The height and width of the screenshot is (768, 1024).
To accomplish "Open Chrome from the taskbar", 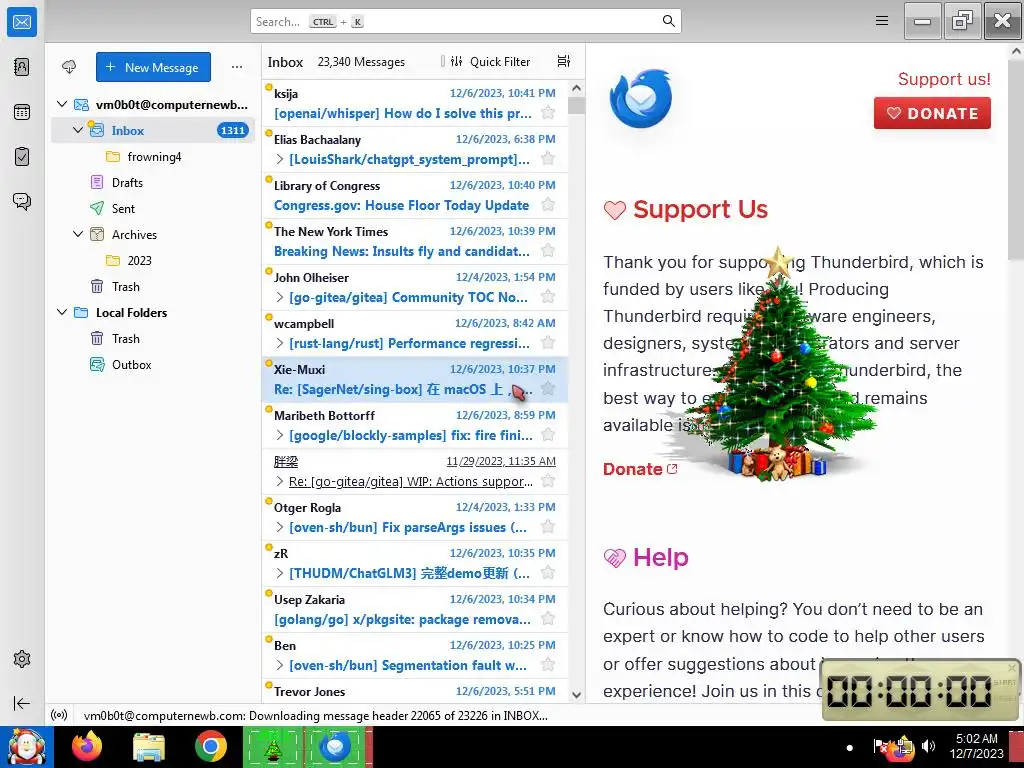I will point(211,746).
